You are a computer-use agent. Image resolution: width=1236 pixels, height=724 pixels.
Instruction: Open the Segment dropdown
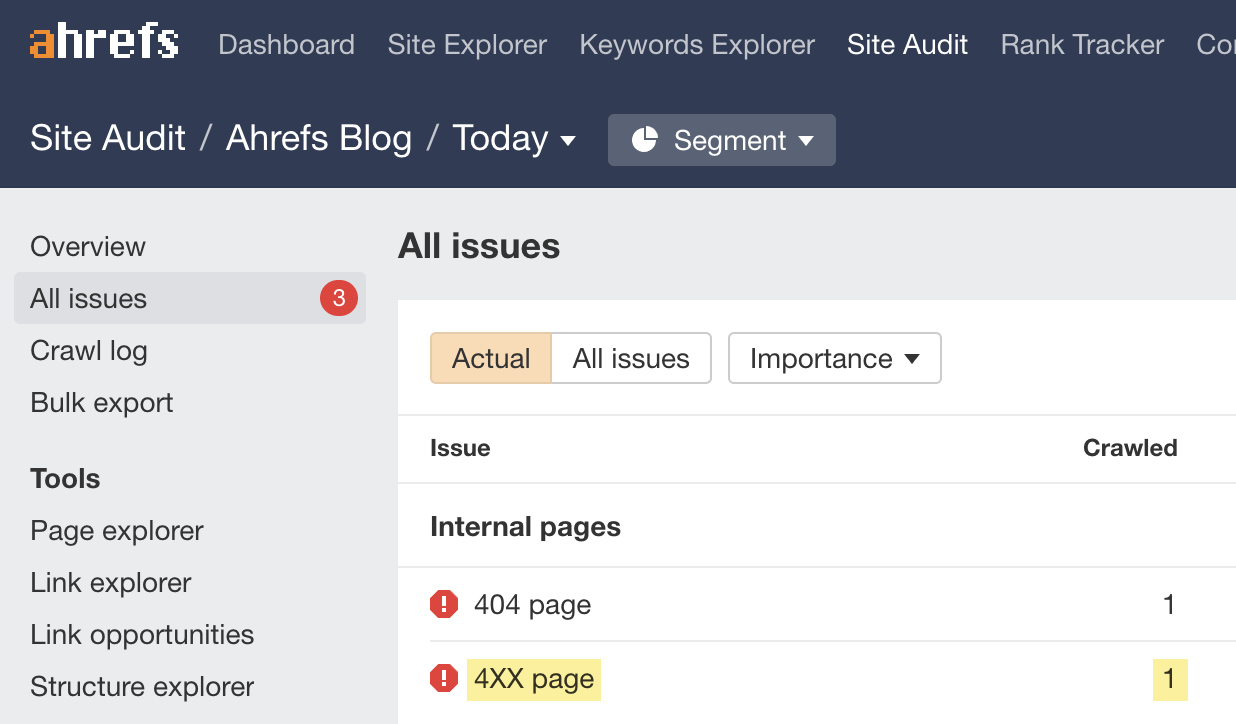point(721,140)
